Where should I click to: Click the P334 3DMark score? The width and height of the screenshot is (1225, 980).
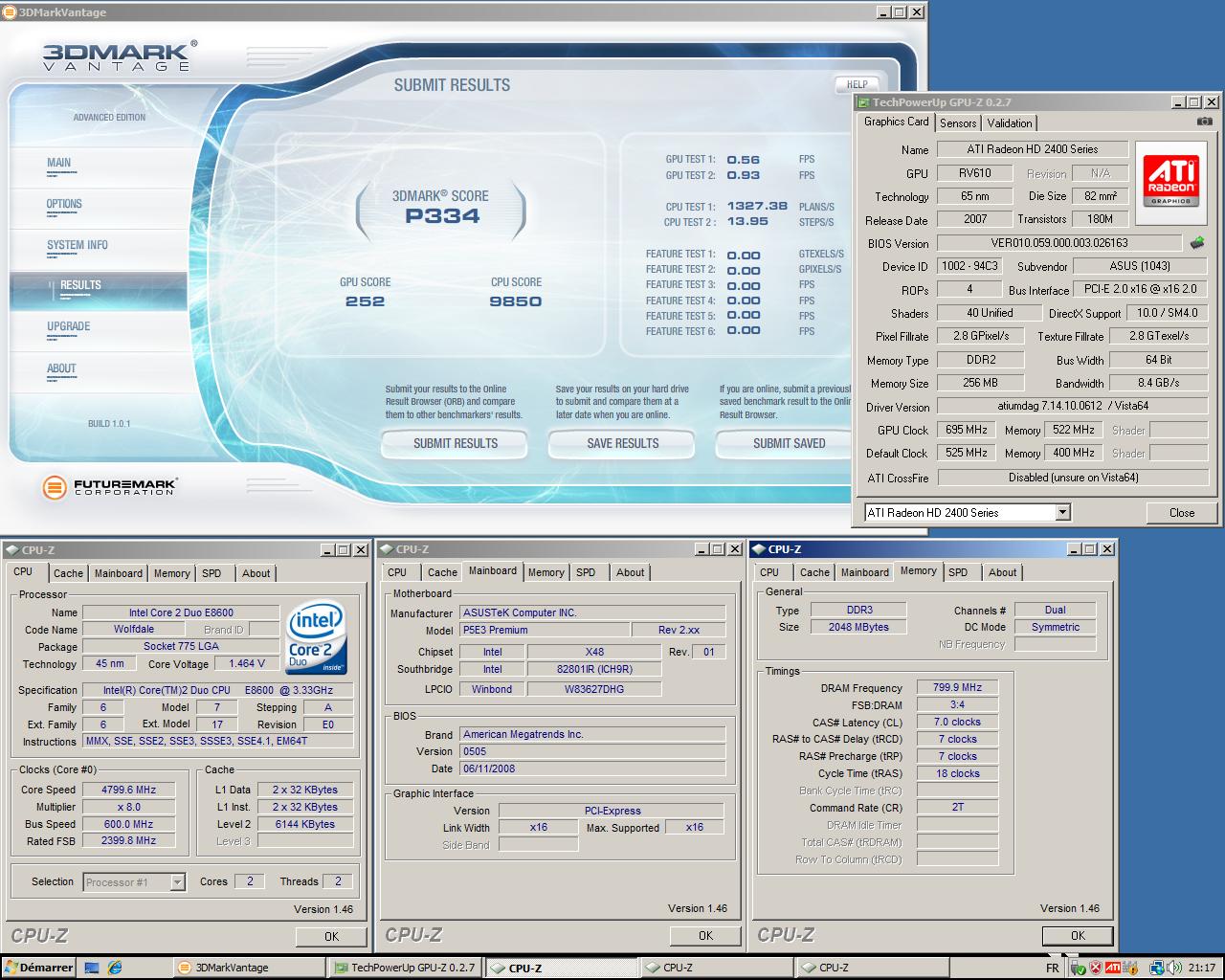pos(442,216)
